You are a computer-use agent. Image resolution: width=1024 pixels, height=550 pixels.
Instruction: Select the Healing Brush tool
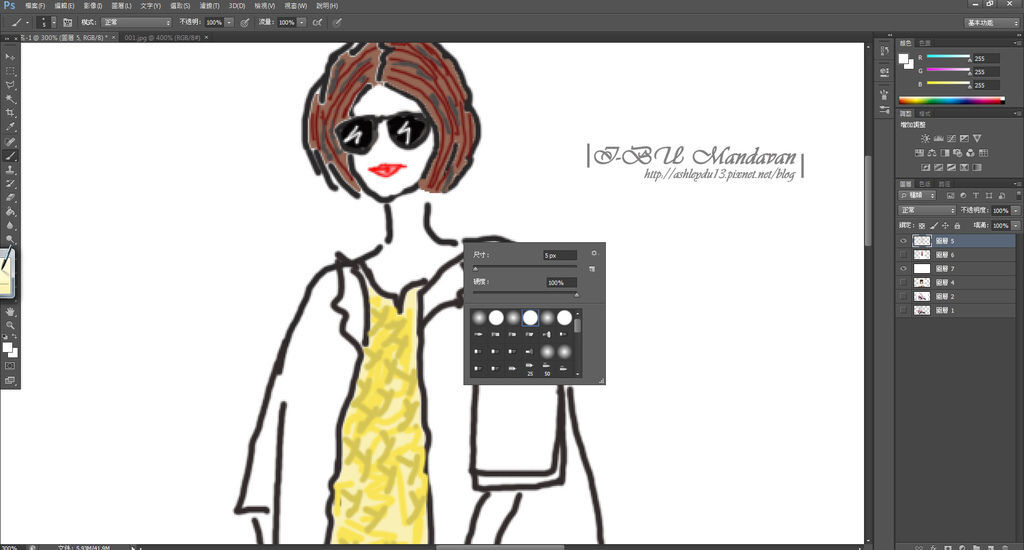(x=10, y=142)
